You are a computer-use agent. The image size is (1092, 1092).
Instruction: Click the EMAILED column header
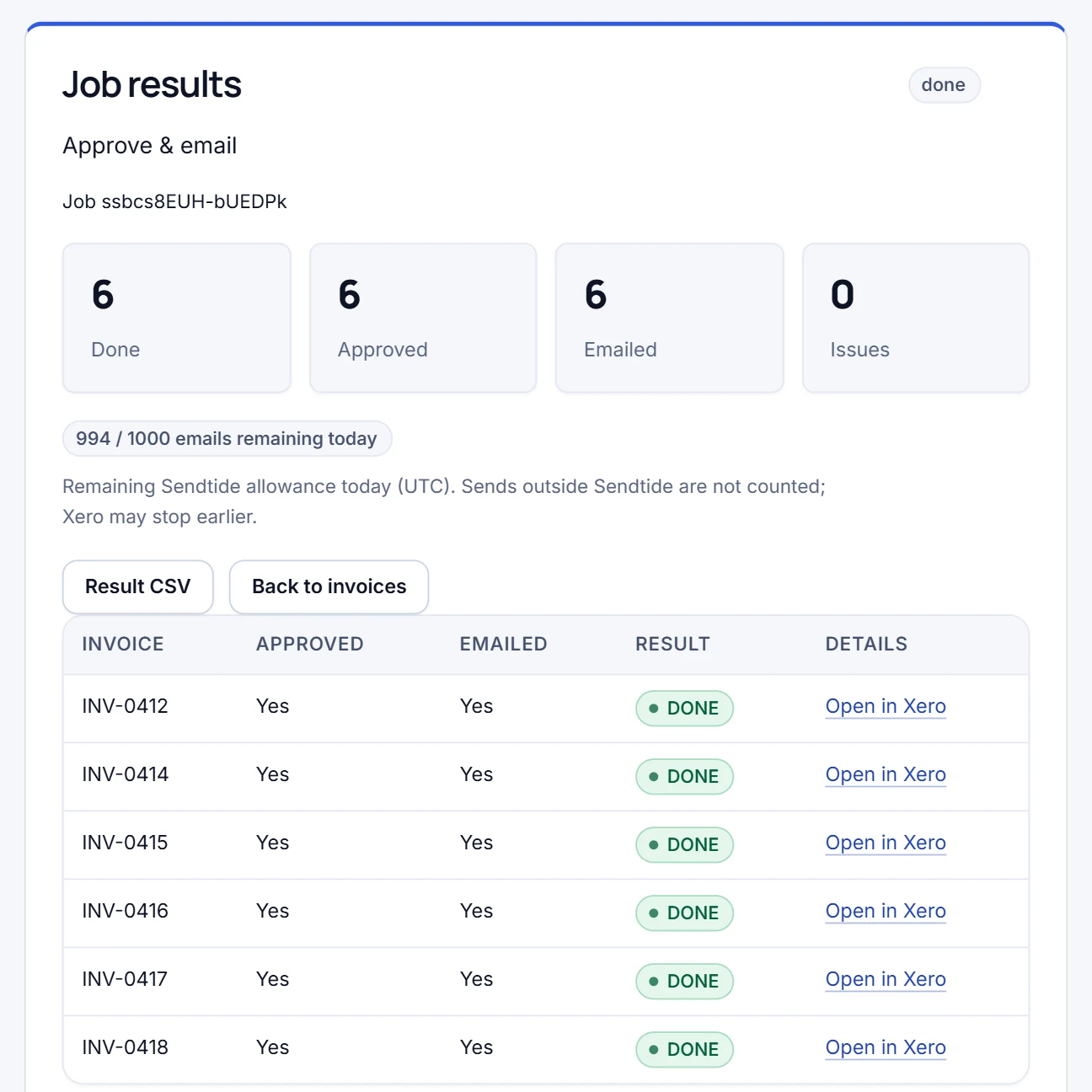503,644
